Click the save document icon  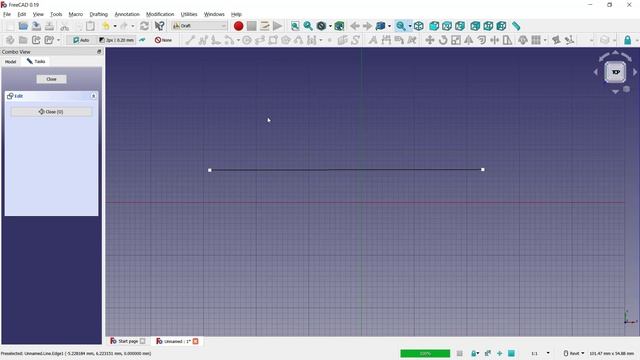point(36,26)
